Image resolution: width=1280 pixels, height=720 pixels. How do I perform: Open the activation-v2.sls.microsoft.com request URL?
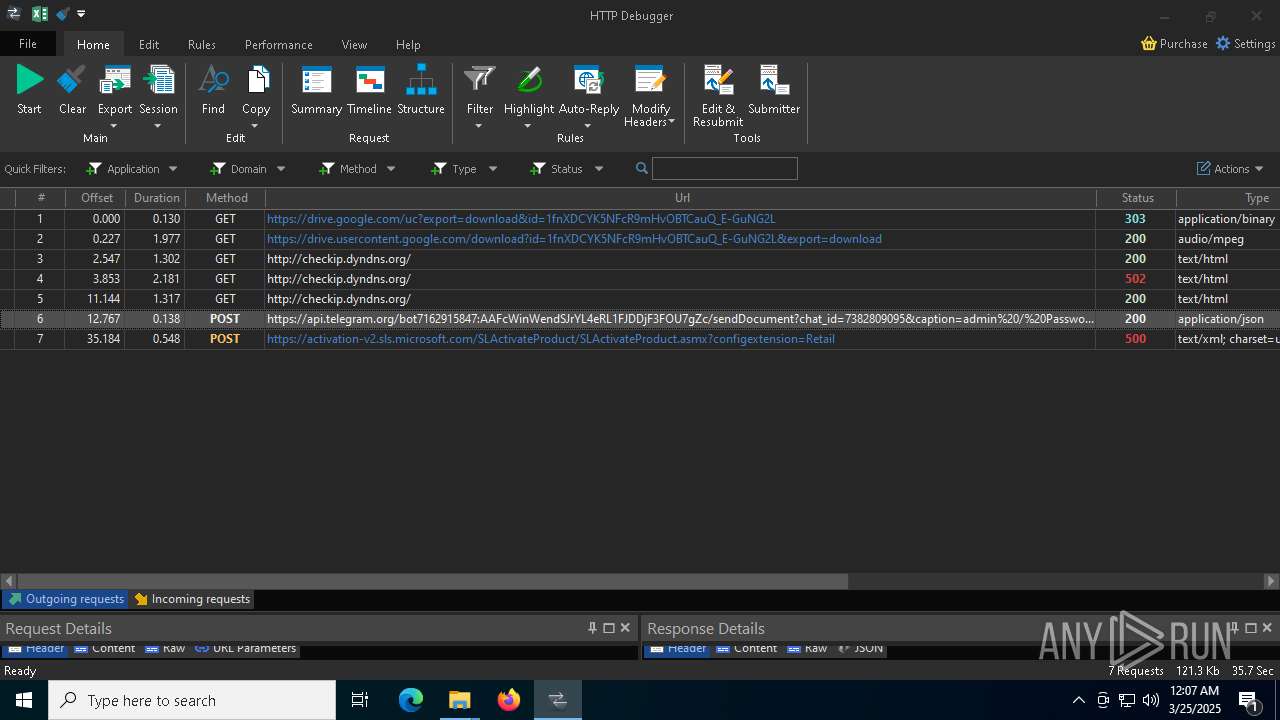pos(551,339)
